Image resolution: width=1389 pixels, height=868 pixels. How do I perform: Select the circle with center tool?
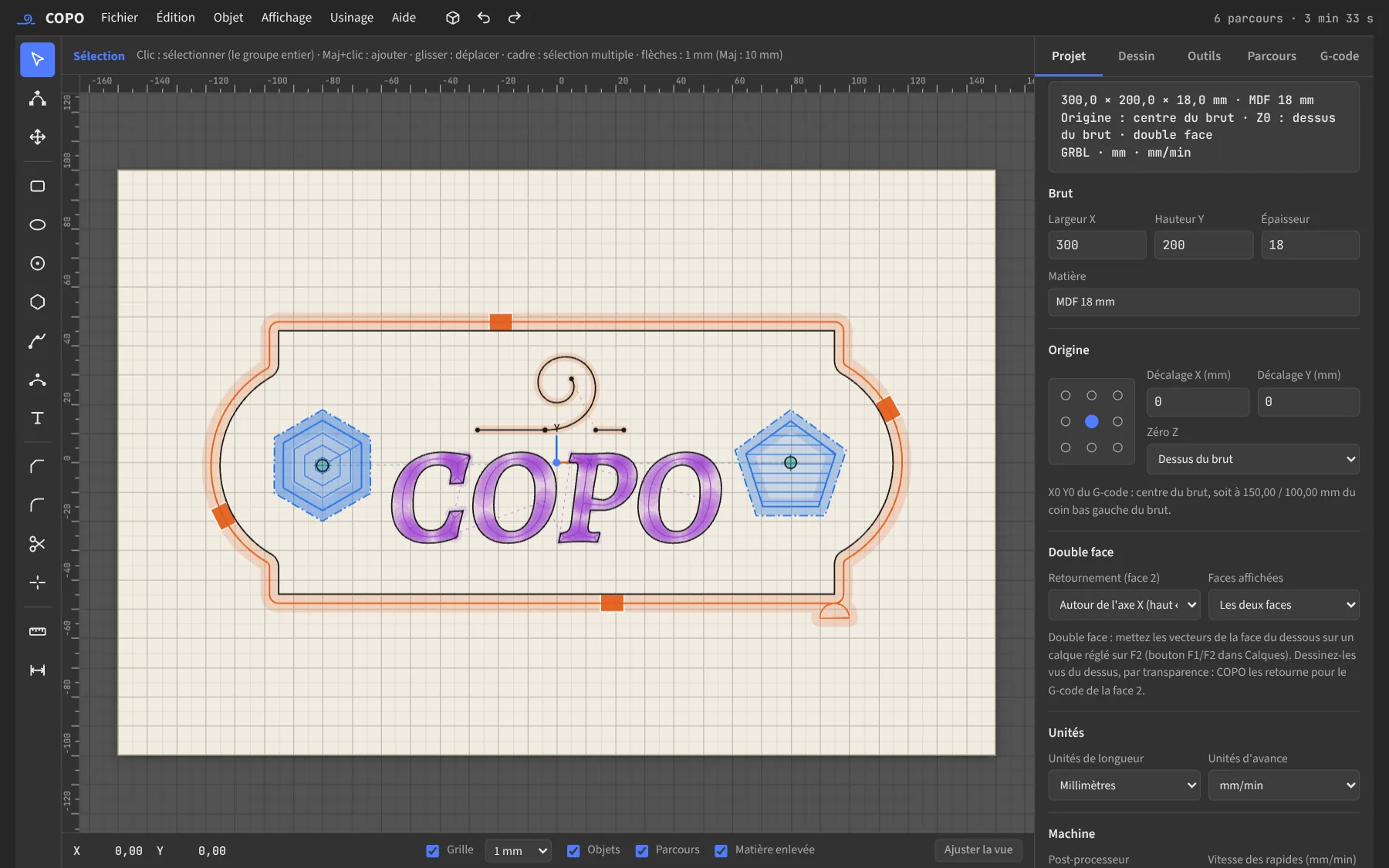[37, 263]
